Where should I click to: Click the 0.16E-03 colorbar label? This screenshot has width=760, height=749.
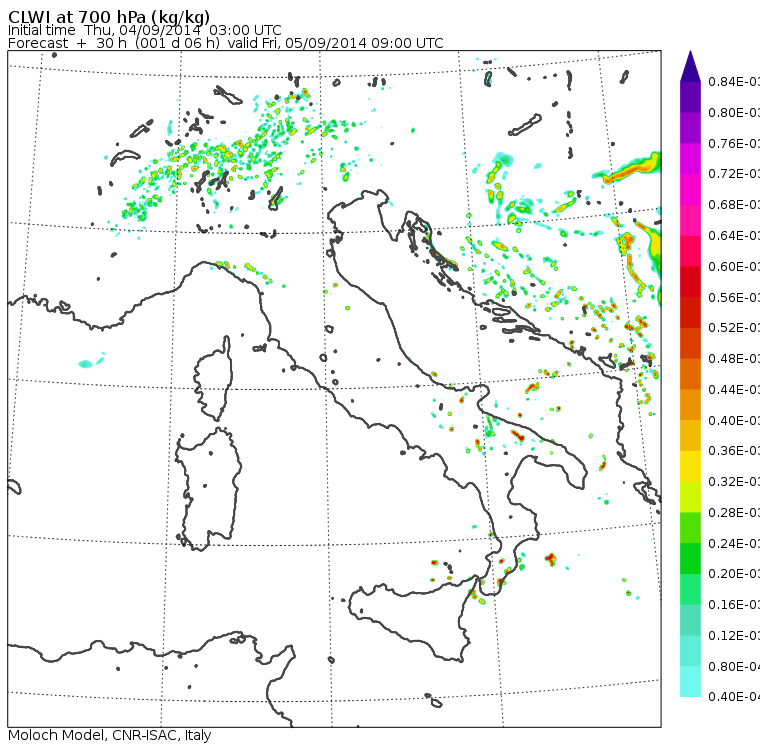[x=734, y=605]
